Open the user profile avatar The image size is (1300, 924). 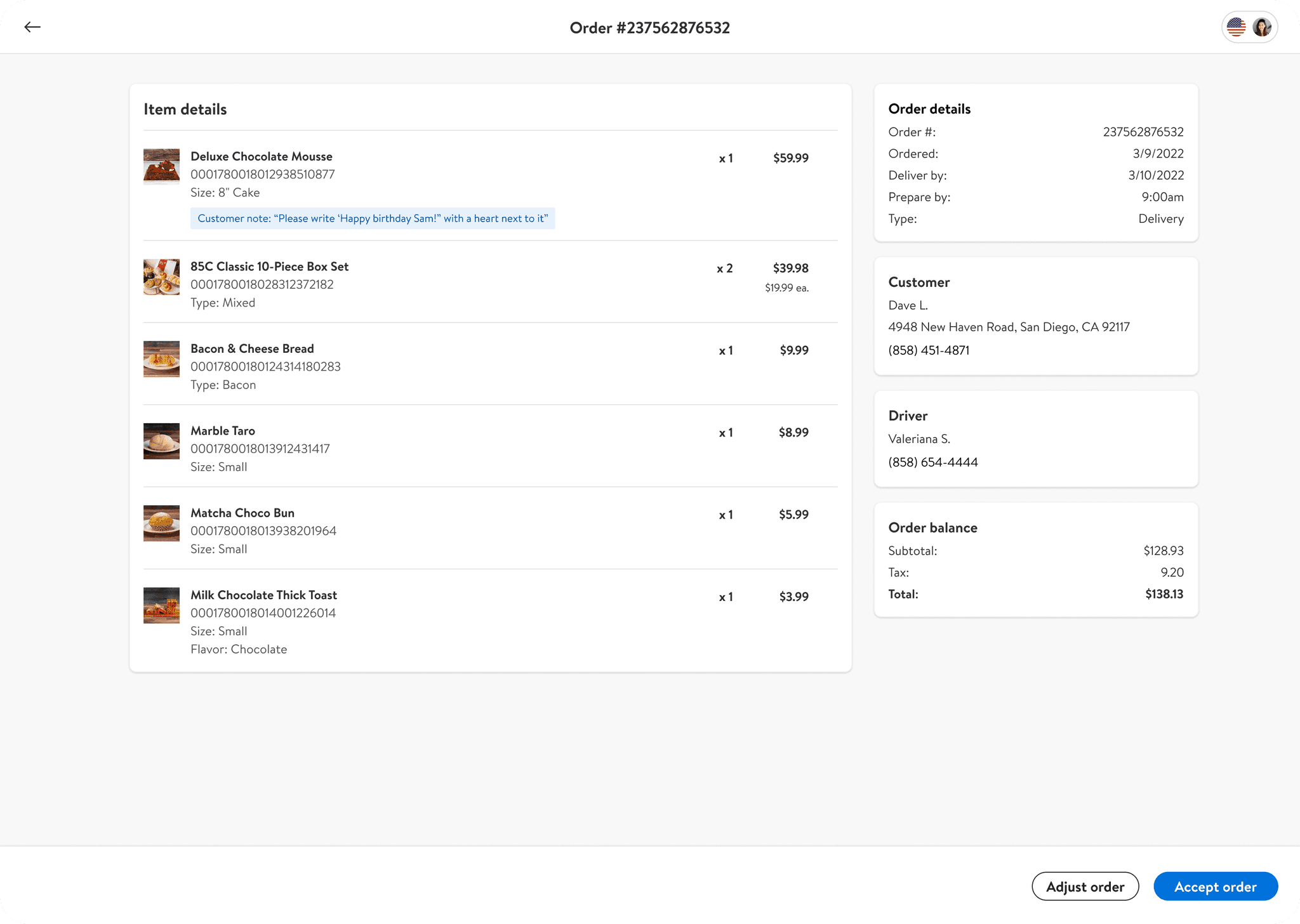pos(1262,27)
